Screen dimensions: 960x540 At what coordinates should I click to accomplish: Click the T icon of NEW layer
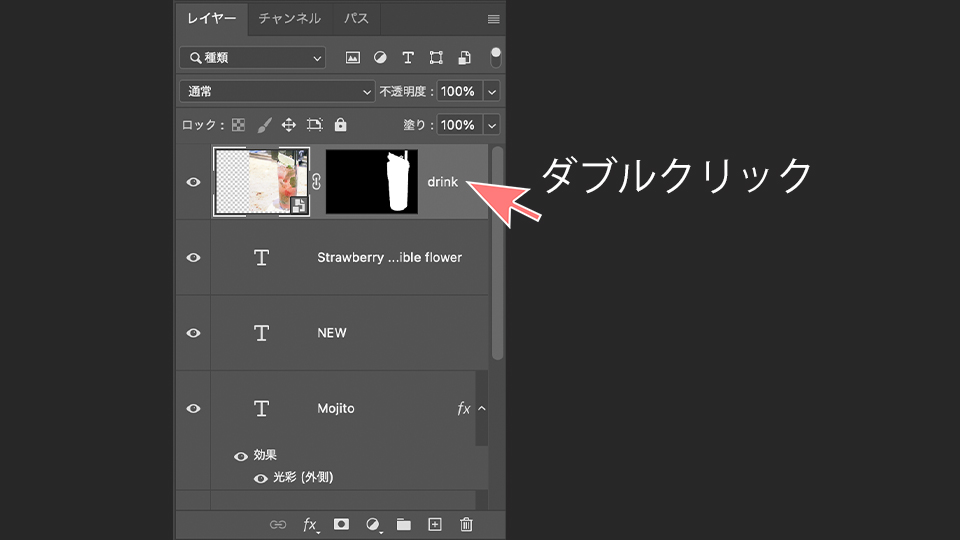(261, 333)
